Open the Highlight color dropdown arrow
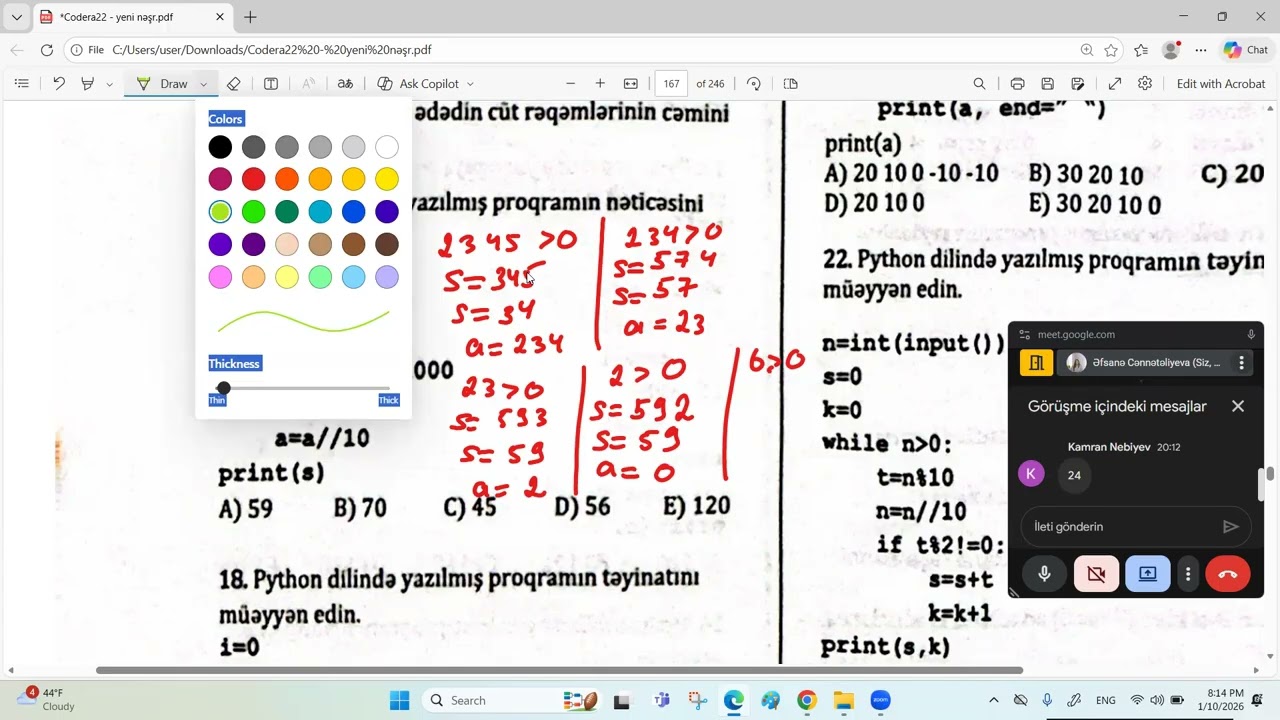 pyautogui.click(x=109, y=84)
